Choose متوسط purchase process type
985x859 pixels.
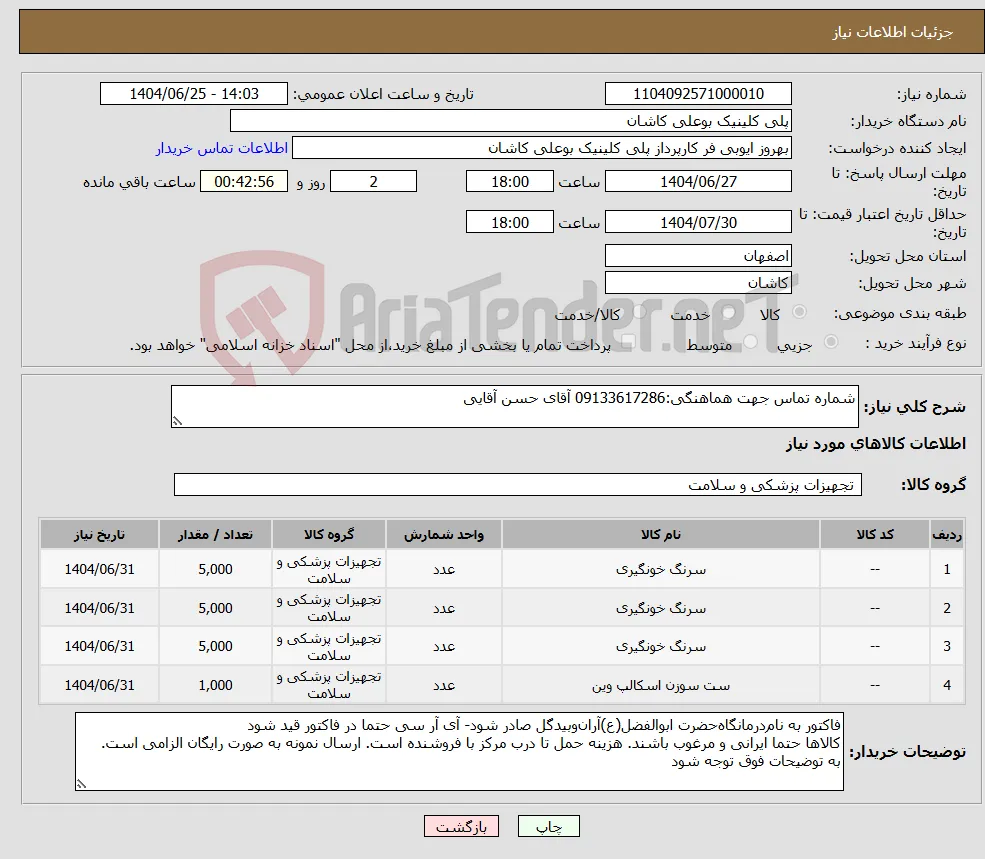pyautogui.click(x=750, y=342)
